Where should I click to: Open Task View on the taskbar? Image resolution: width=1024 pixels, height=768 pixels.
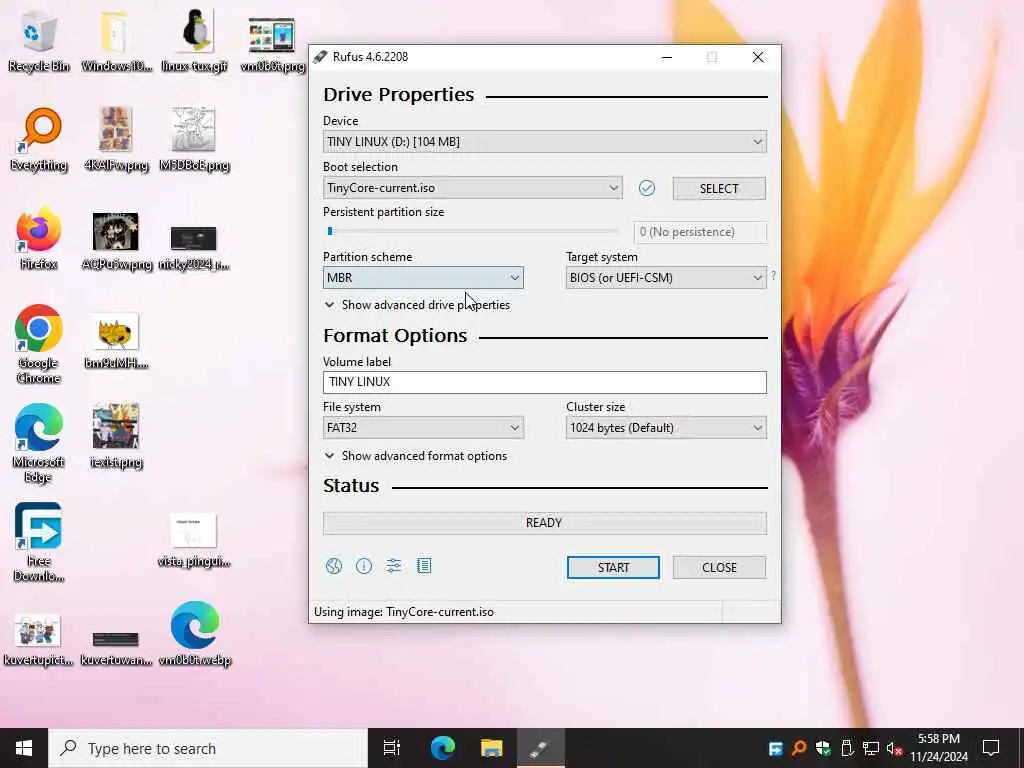pos(392,748)
